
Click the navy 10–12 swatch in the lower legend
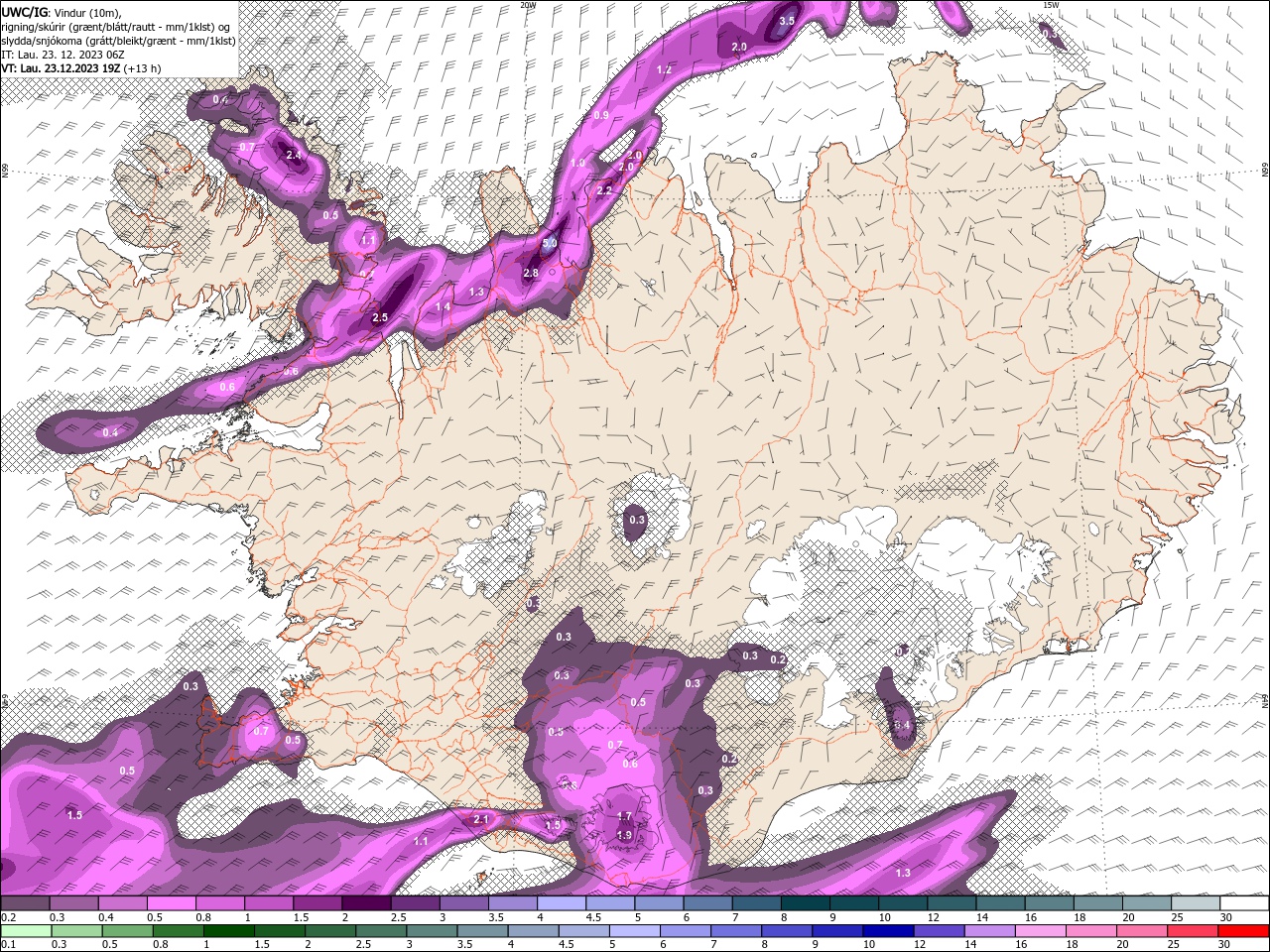coord(887,930)
